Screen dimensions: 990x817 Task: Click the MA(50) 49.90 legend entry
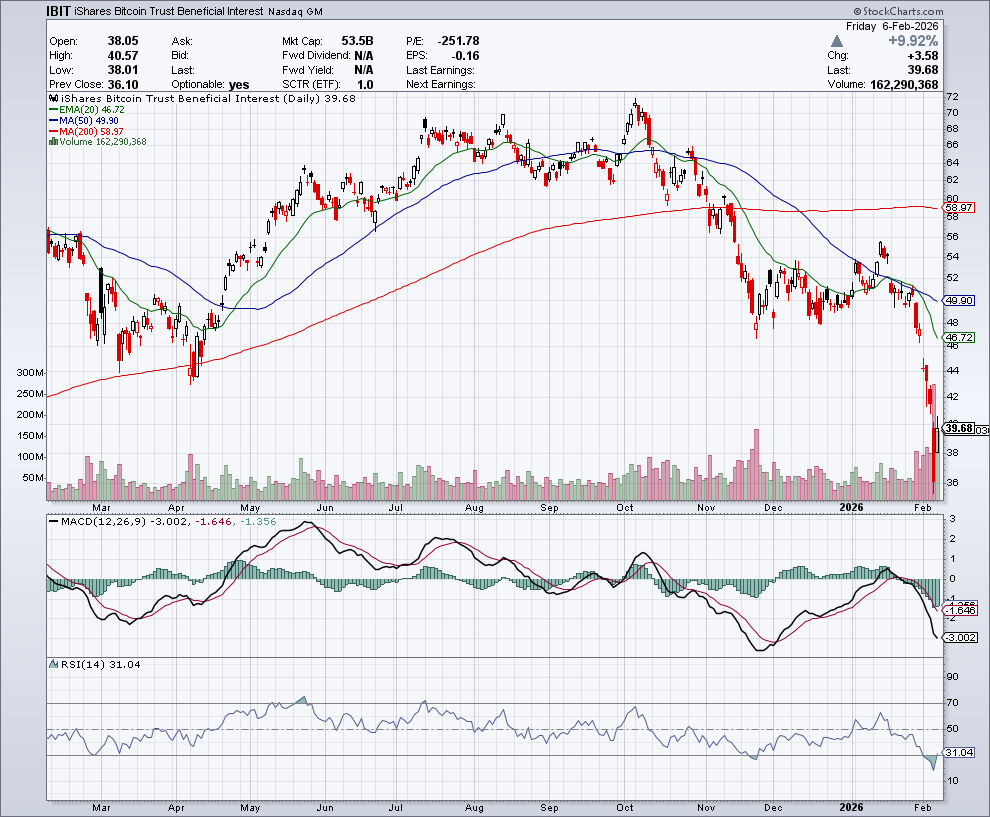pyautogui.click(x=89, y=121)
